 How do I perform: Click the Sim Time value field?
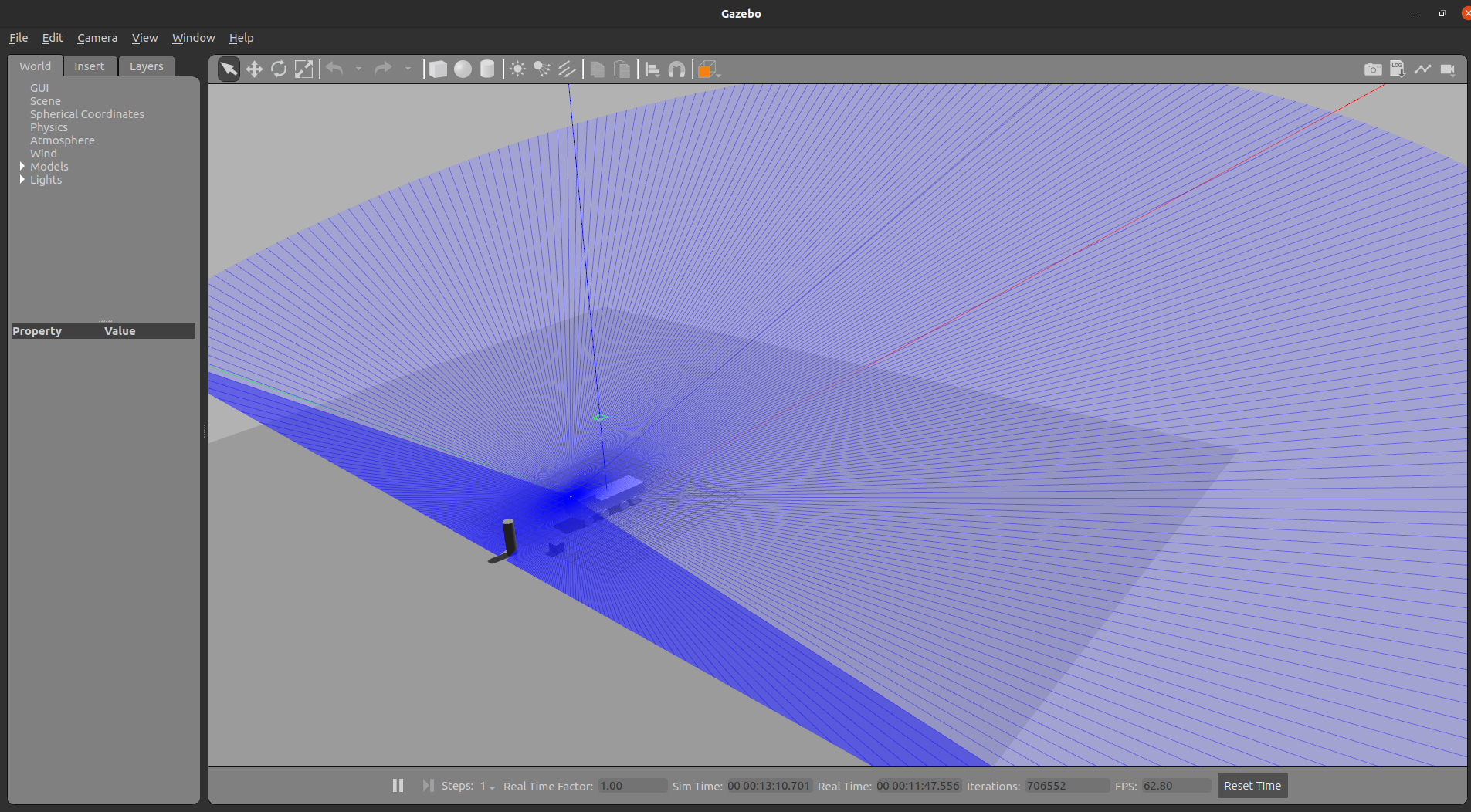(x=769, y=786)
